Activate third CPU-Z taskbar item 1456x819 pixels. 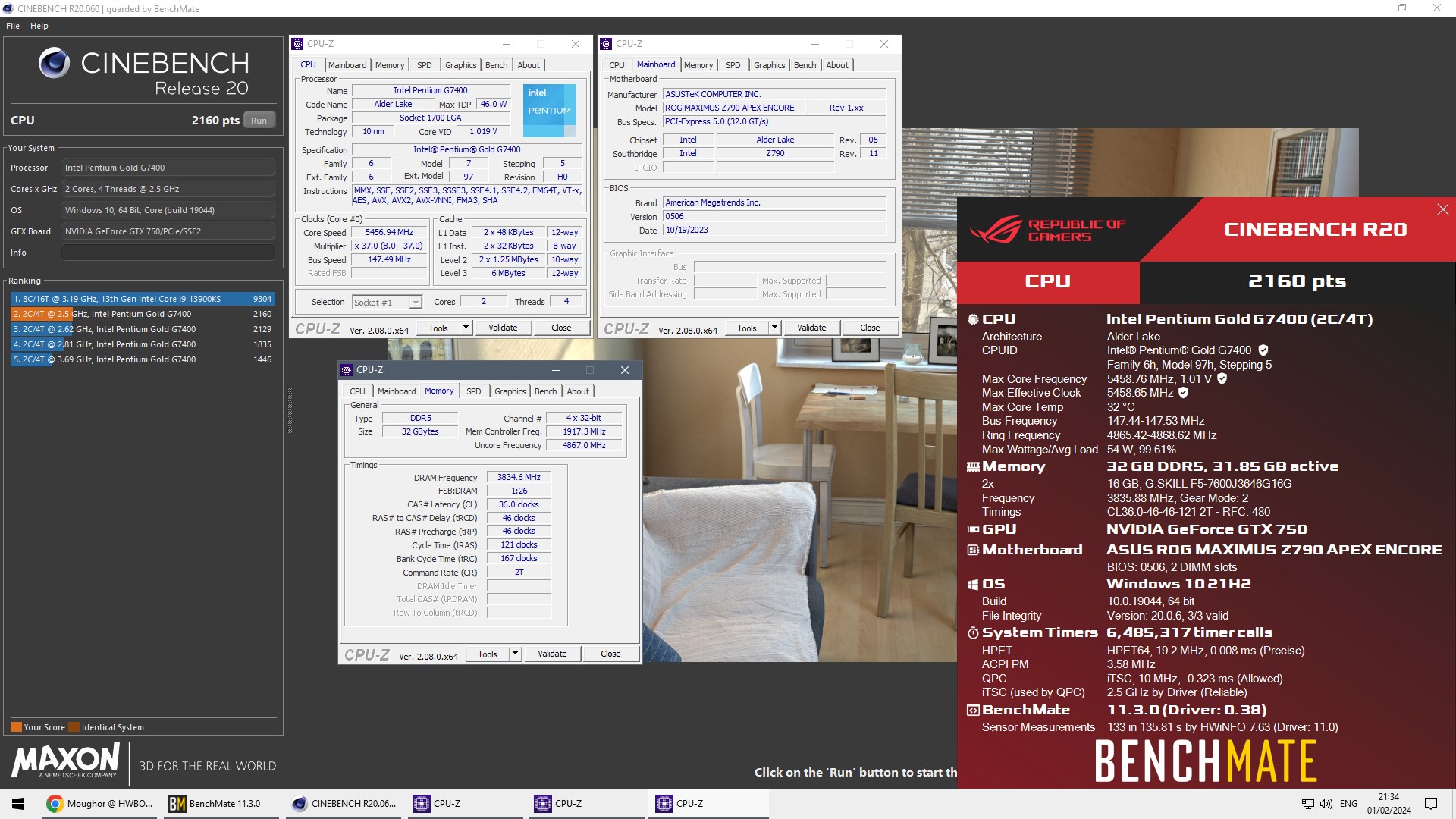(707, 804)
